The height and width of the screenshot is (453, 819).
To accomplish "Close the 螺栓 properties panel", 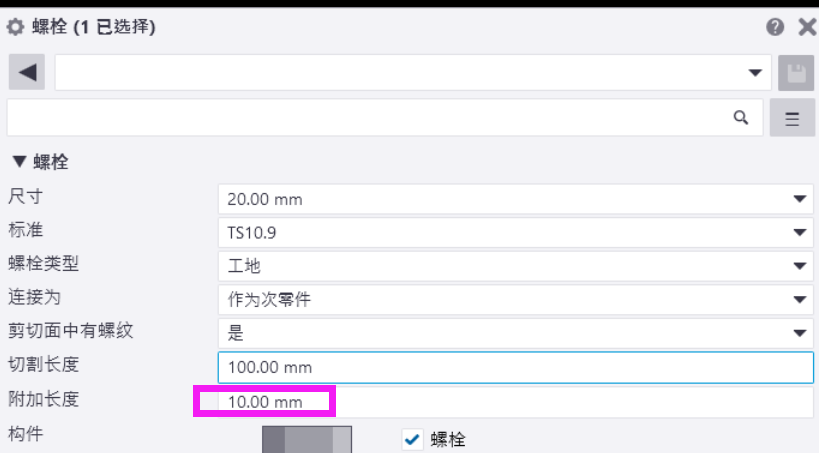I will pos(806,27).
